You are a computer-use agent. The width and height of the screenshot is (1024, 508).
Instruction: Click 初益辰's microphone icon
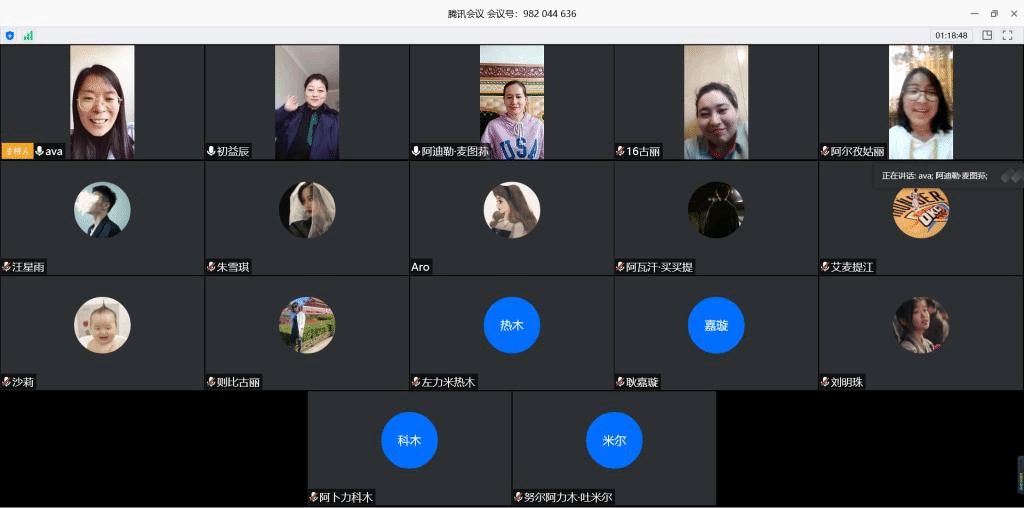click(x=211, y=151)
